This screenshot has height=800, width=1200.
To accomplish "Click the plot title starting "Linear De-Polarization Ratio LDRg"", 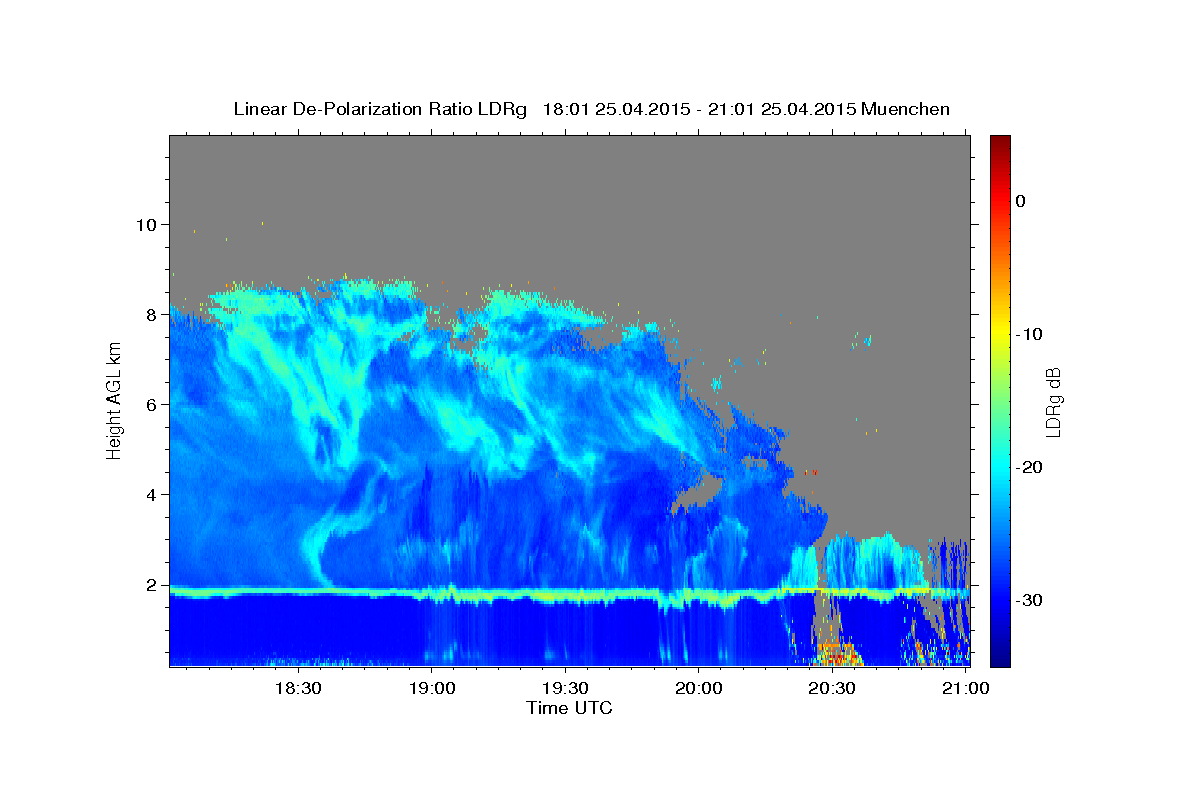I will click(x=591, y=109).
